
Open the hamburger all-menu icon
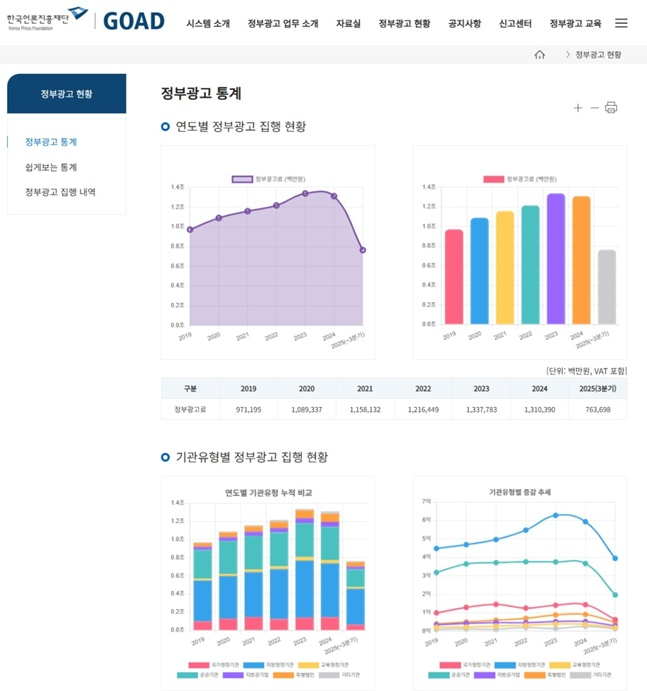coord(621,23)
